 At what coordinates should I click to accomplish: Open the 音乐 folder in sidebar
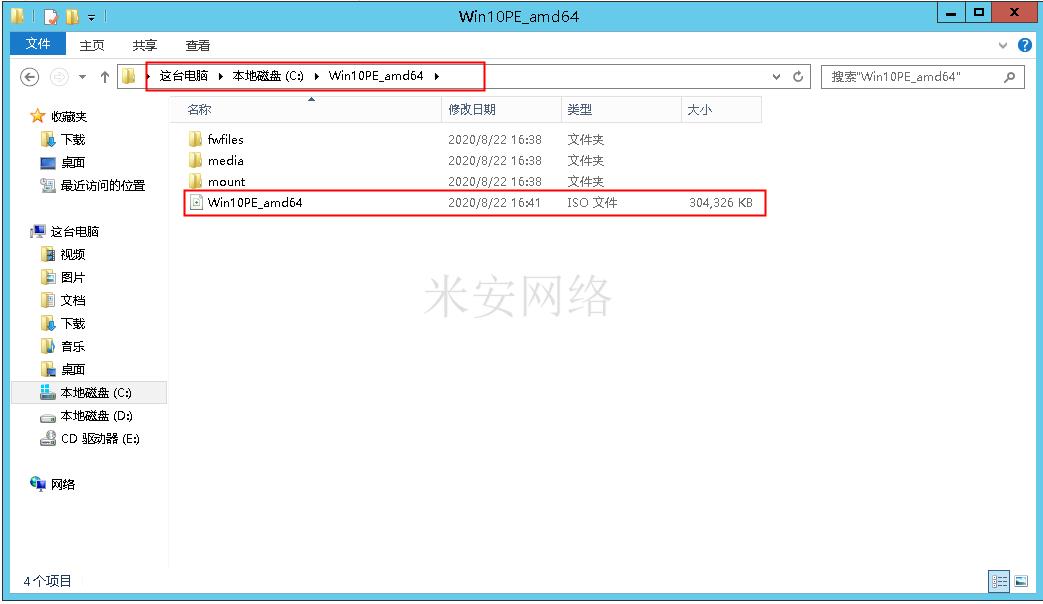(73, 346)
